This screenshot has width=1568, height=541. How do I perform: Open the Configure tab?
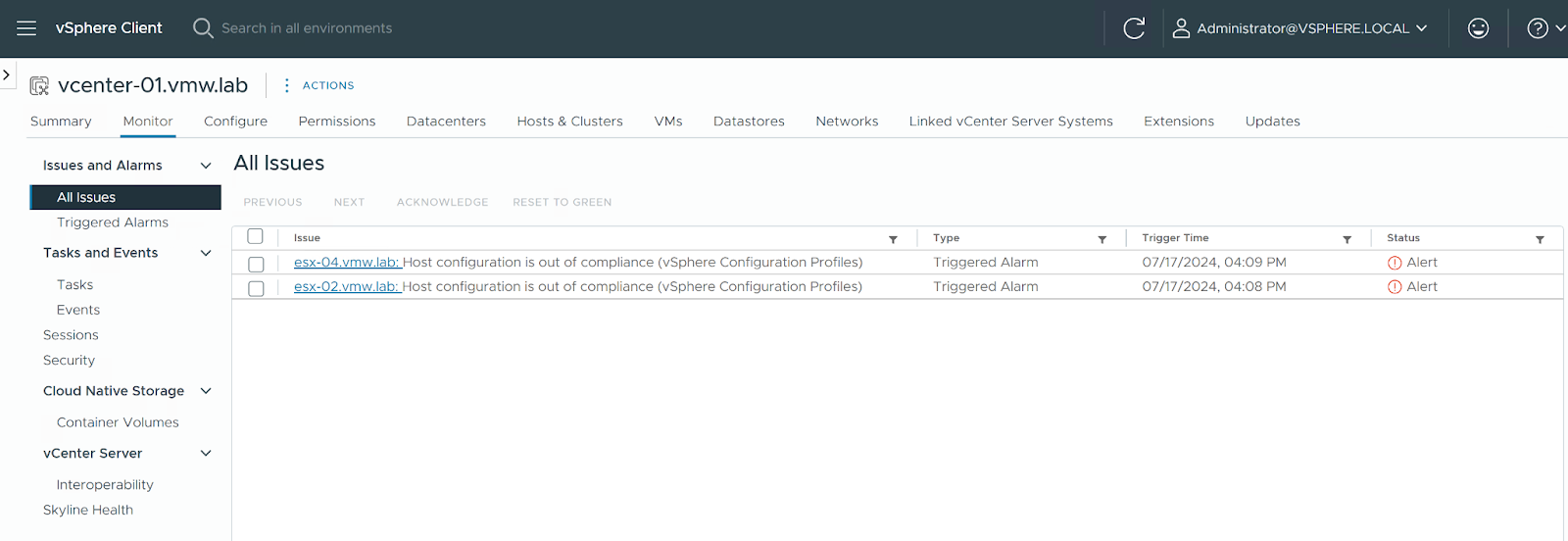tap(235, 122)
